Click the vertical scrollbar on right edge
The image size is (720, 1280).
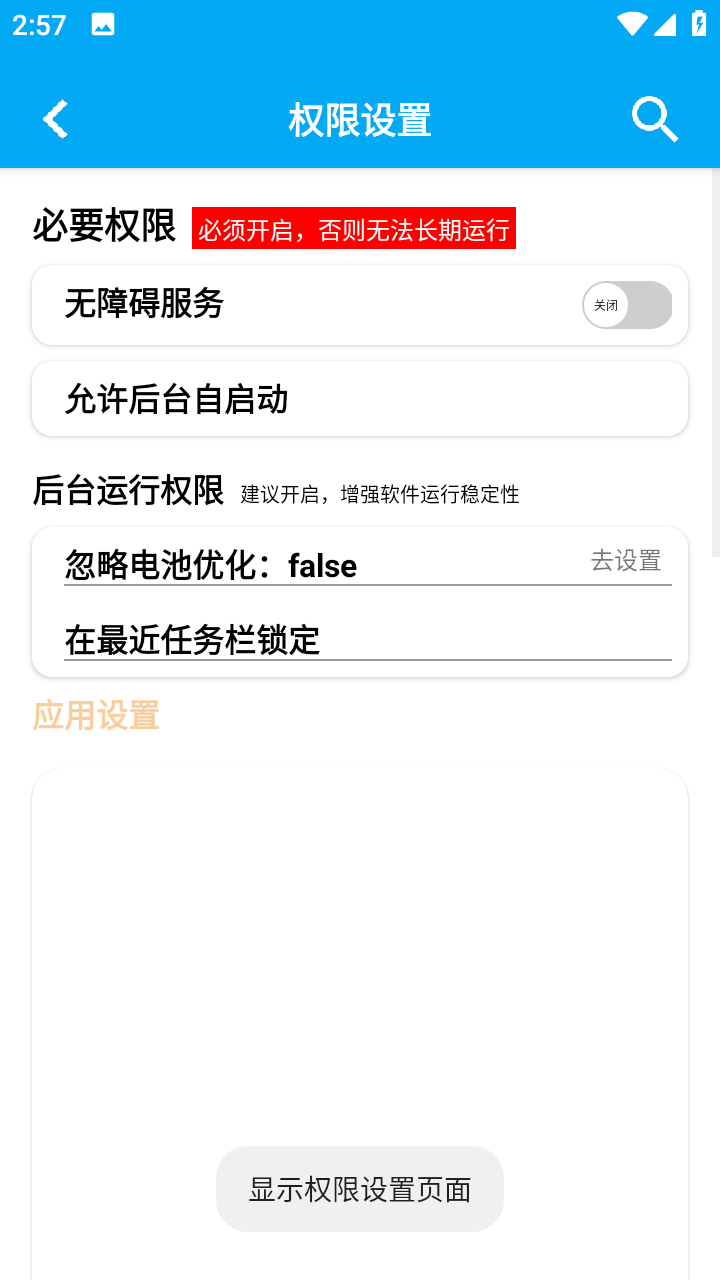click(x=715, y=360)
